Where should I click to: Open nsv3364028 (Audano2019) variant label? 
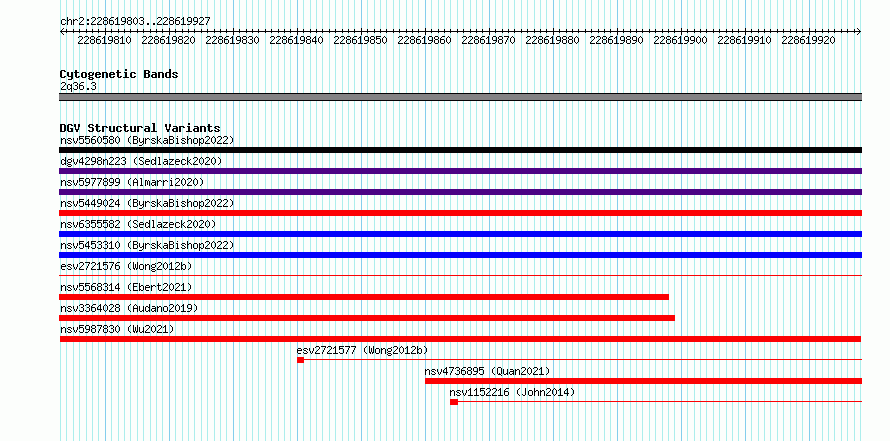pos(129,308)
